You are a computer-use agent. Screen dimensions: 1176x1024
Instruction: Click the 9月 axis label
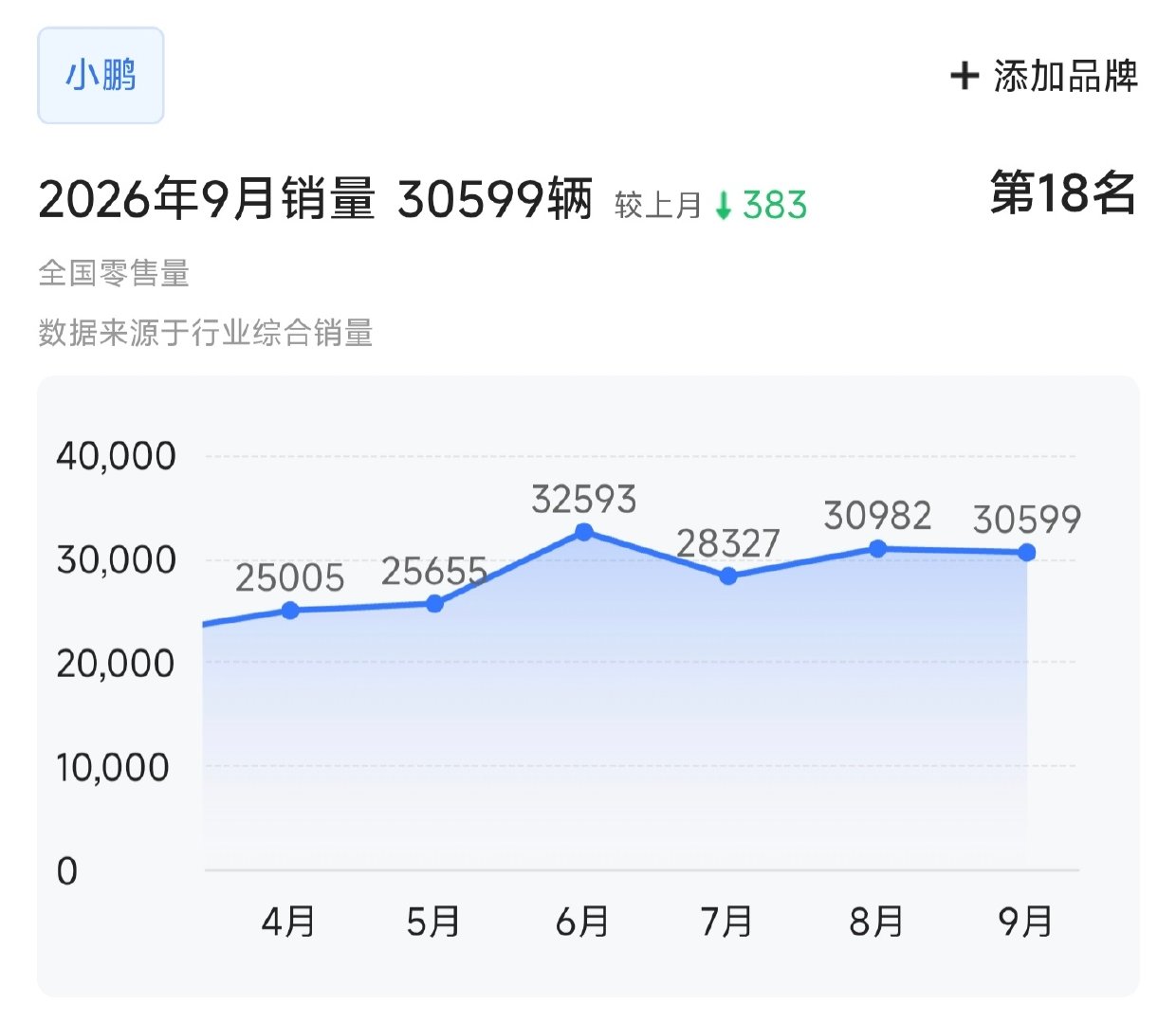coord(1026,921)
